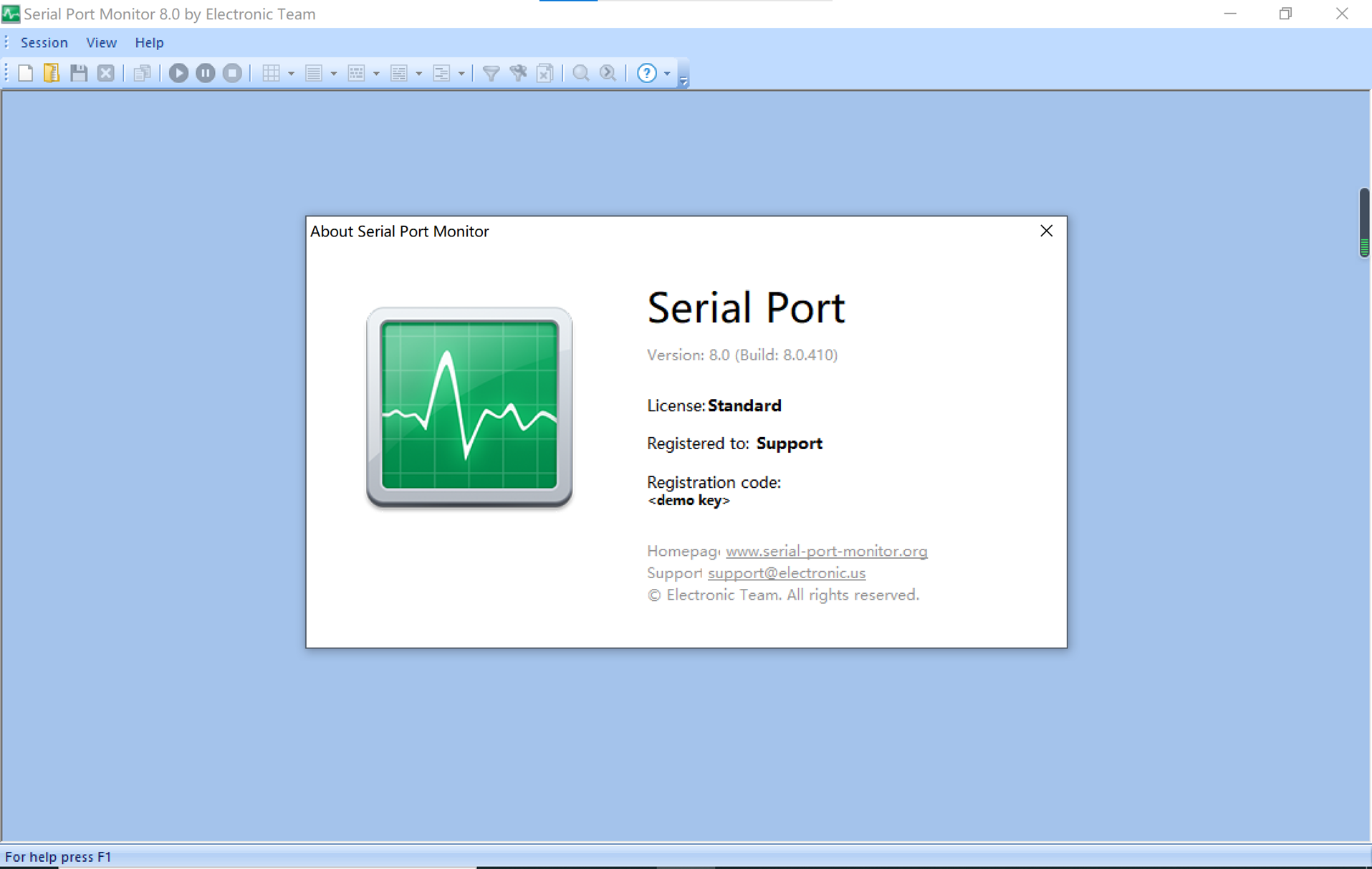Click the "© Electronic Team. All rights reserved." text
This screenshot has height=869, width=1372.
tap(783, 595)
